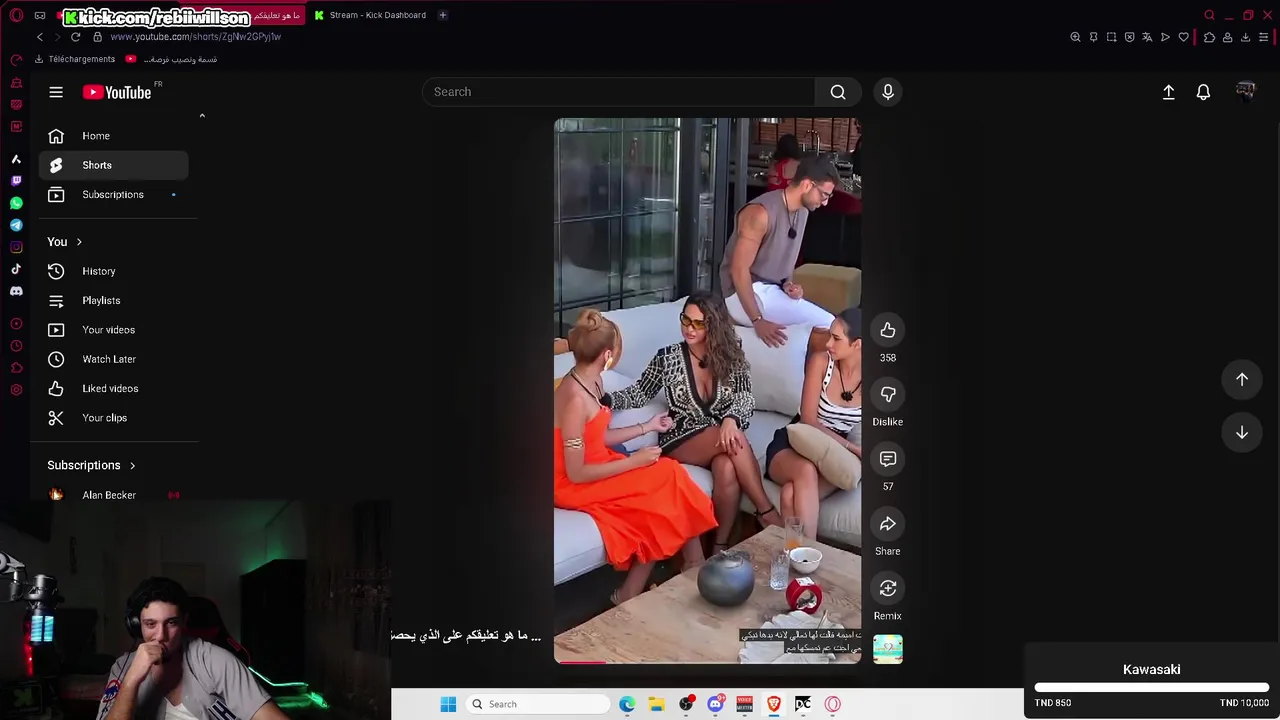Click the YouTube search input field
Image resolution: width=1280 pixels, height=720 pixels.
click(x=618, y=92)
